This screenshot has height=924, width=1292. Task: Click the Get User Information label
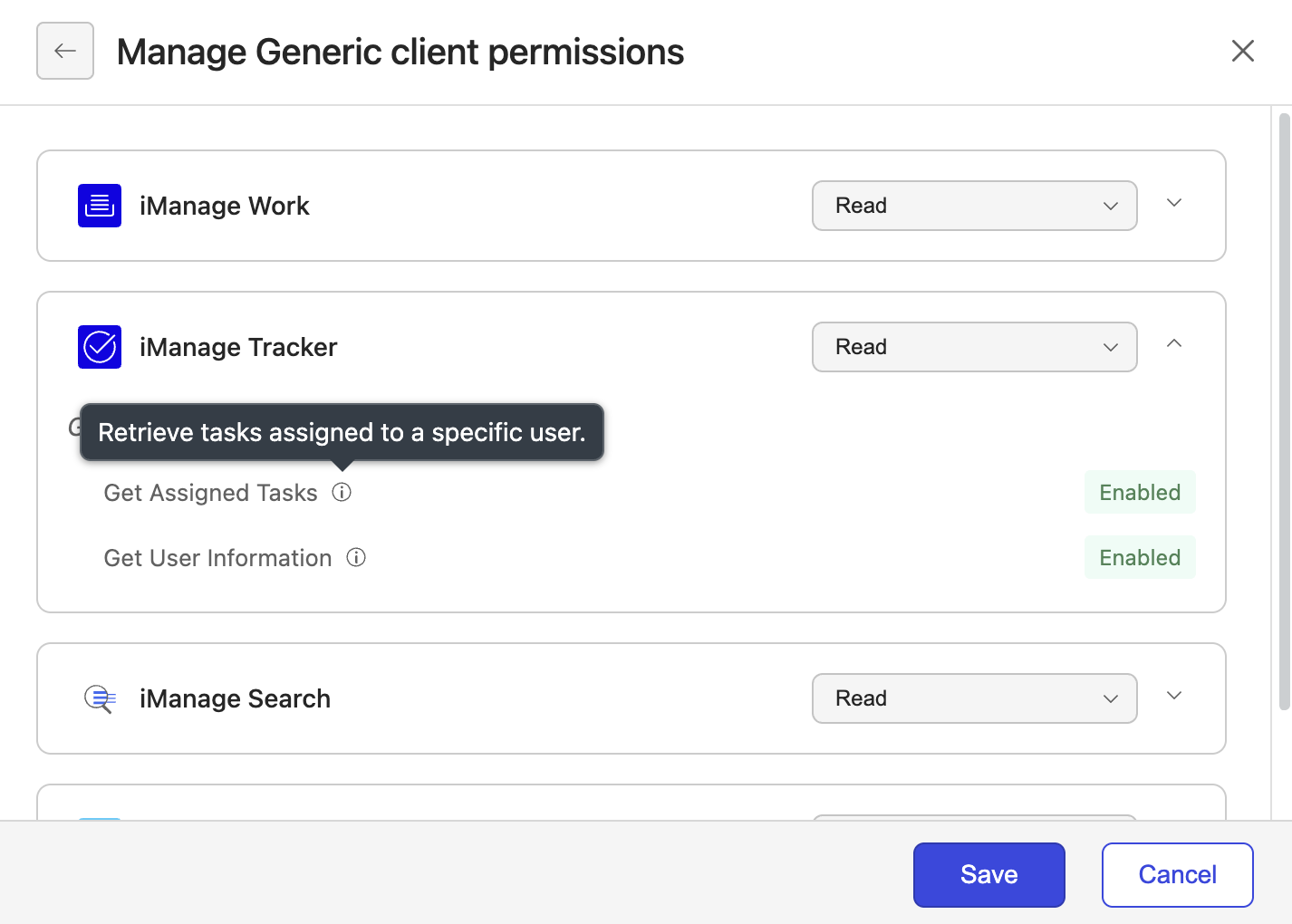[x=218, y=558]
